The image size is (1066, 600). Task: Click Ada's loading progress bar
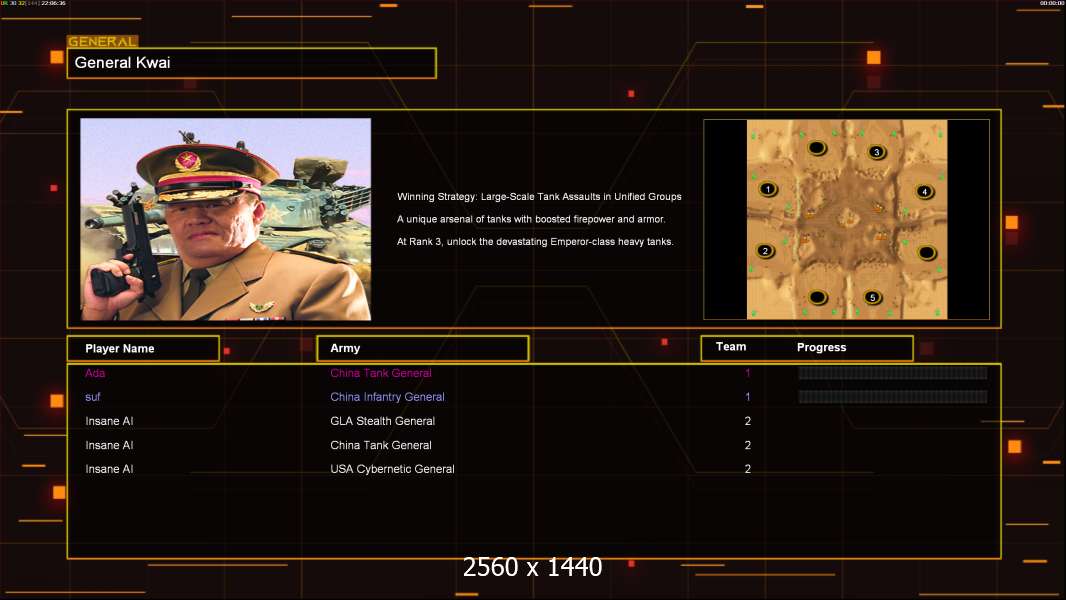tap(893, 372)
